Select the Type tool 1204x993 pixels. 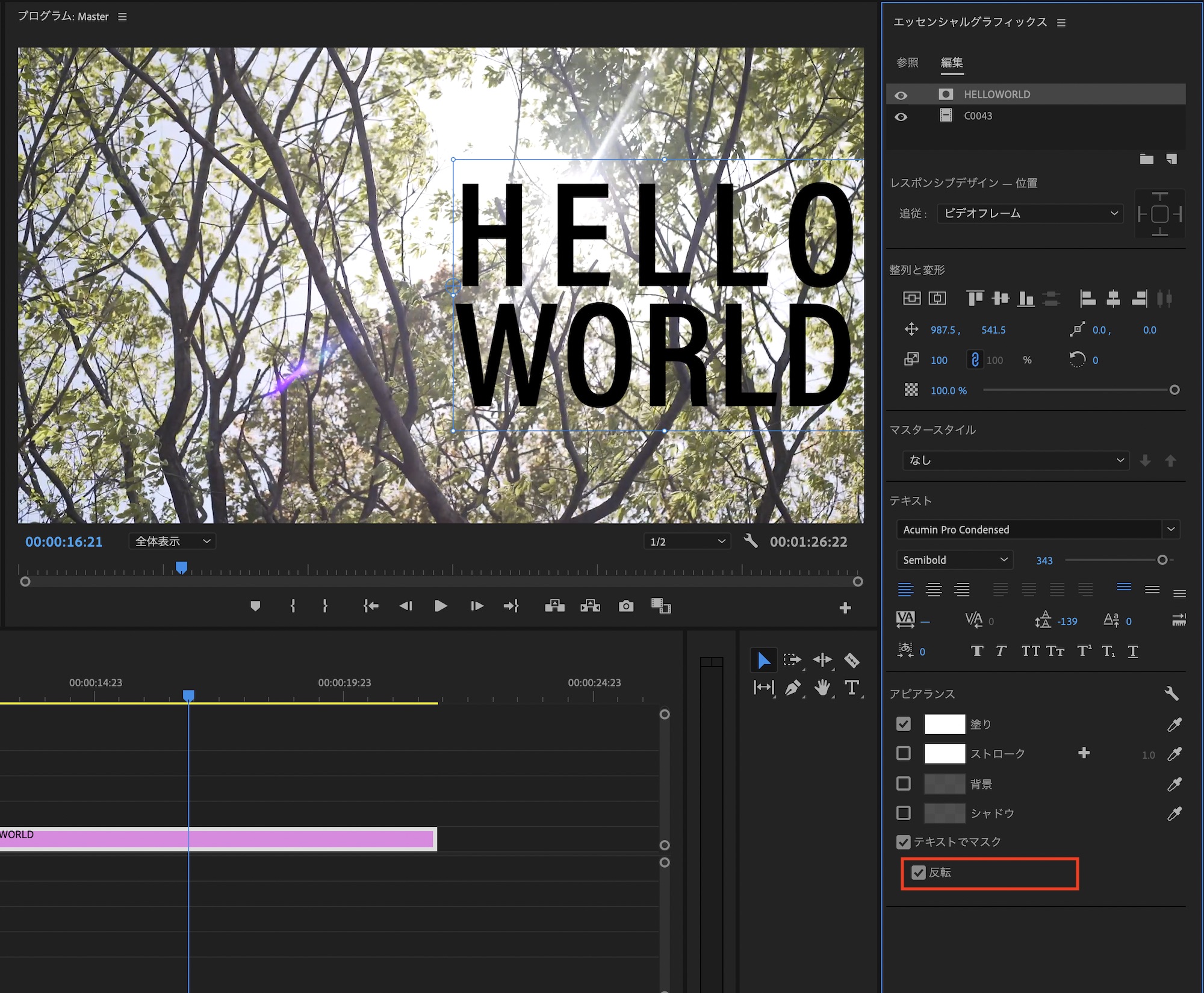tap(851, 688)
